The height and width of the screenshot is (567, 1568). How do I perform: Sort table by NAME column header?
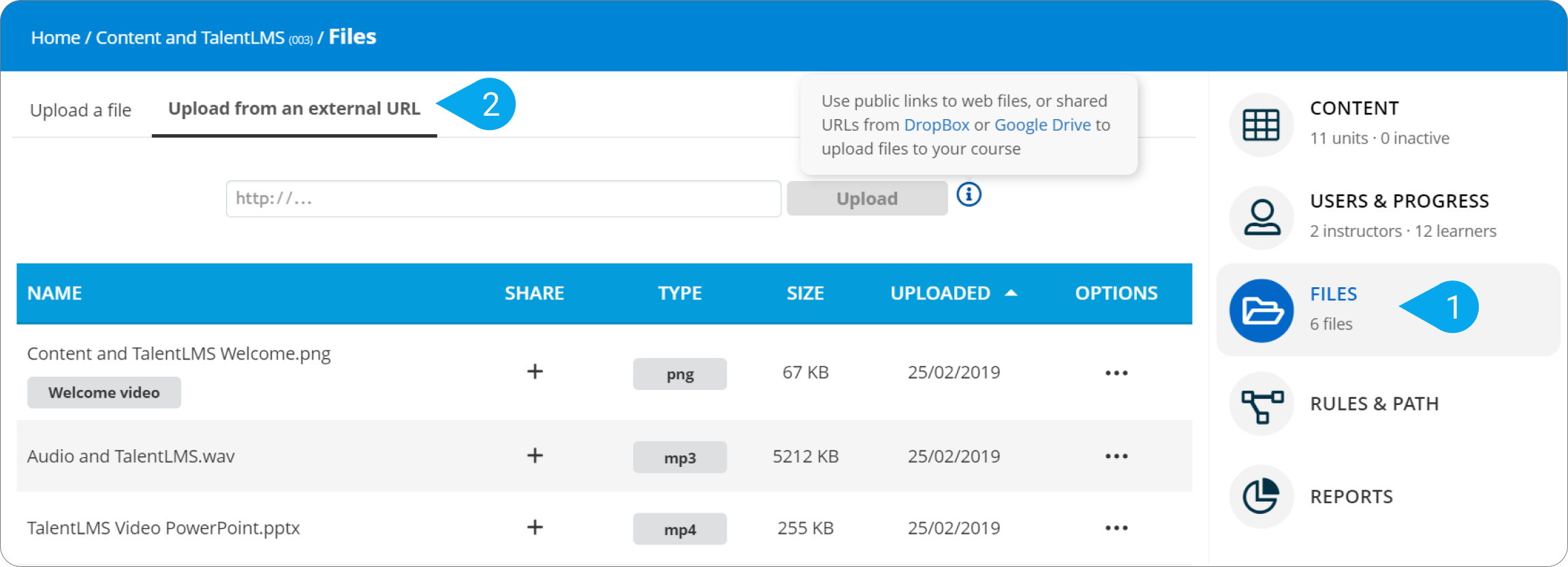(54, 293)
